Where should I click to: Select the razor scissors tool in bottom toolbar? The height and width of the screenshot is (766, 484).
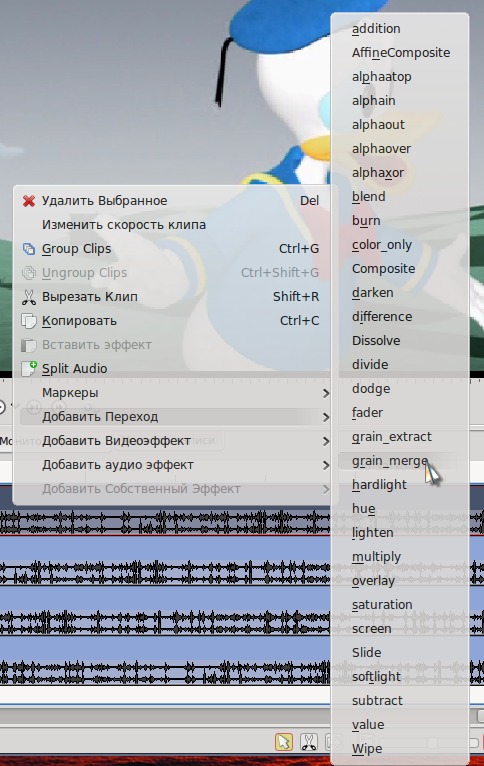(309, 742)
